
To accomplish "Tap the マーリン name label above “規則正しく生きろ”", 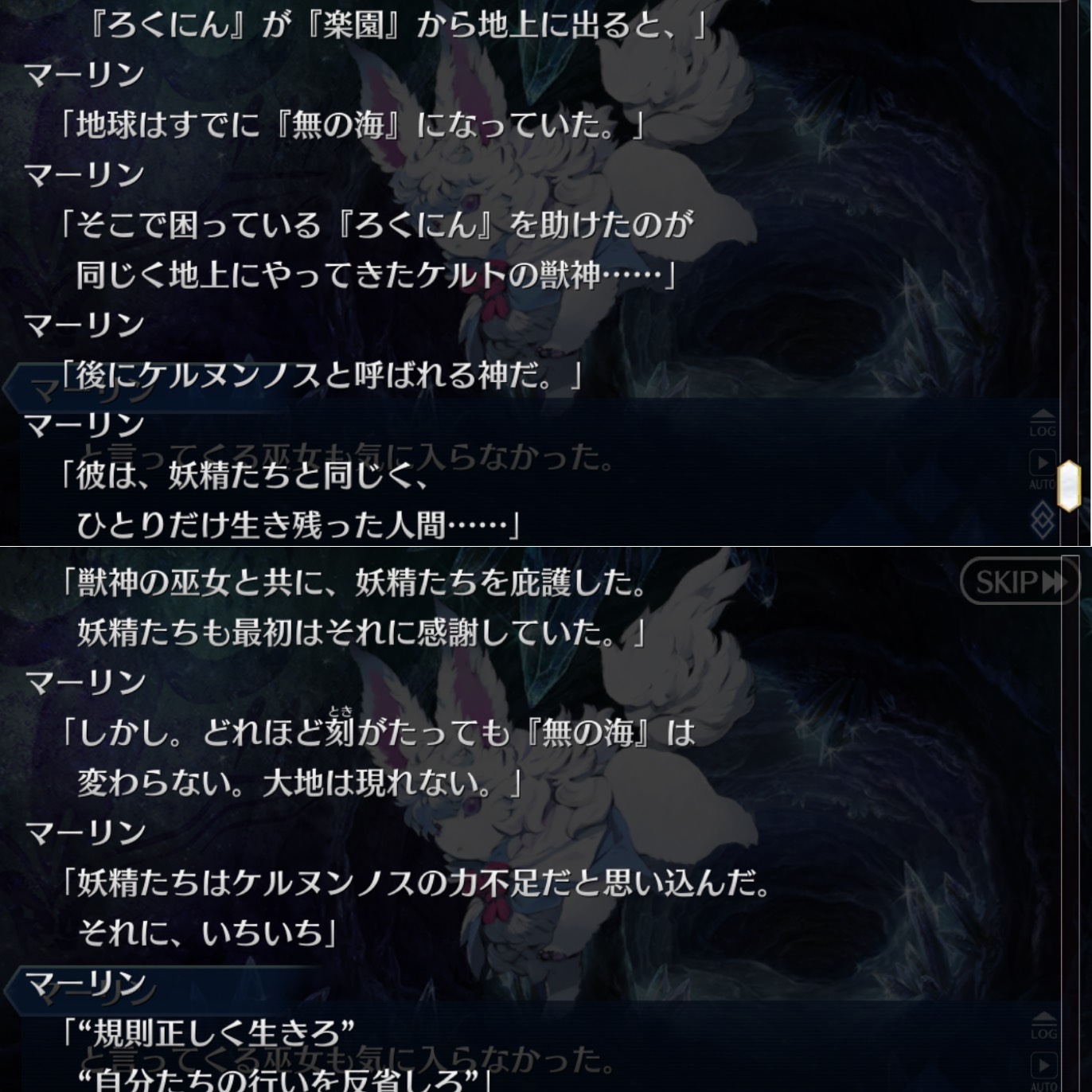I will click(85, 984).
